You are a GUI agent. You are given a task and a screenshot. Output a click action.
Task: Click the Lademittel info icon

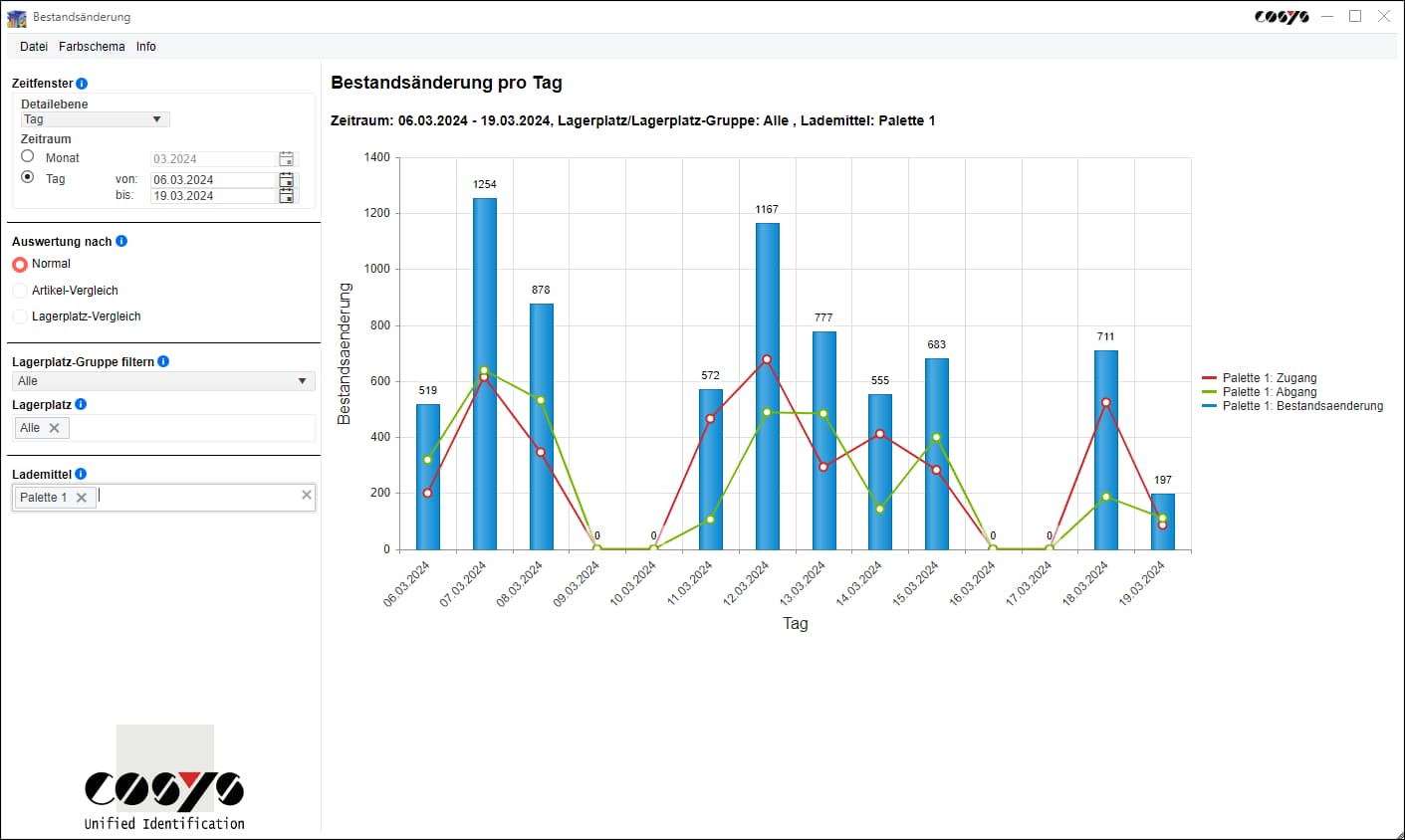[81, 474]
